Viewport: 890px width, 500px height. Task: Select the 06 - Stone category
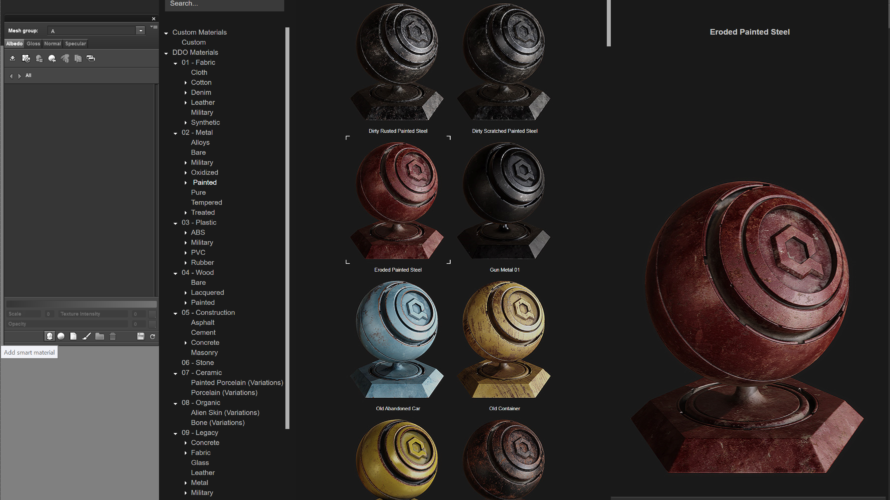click(x=198, y=363)
